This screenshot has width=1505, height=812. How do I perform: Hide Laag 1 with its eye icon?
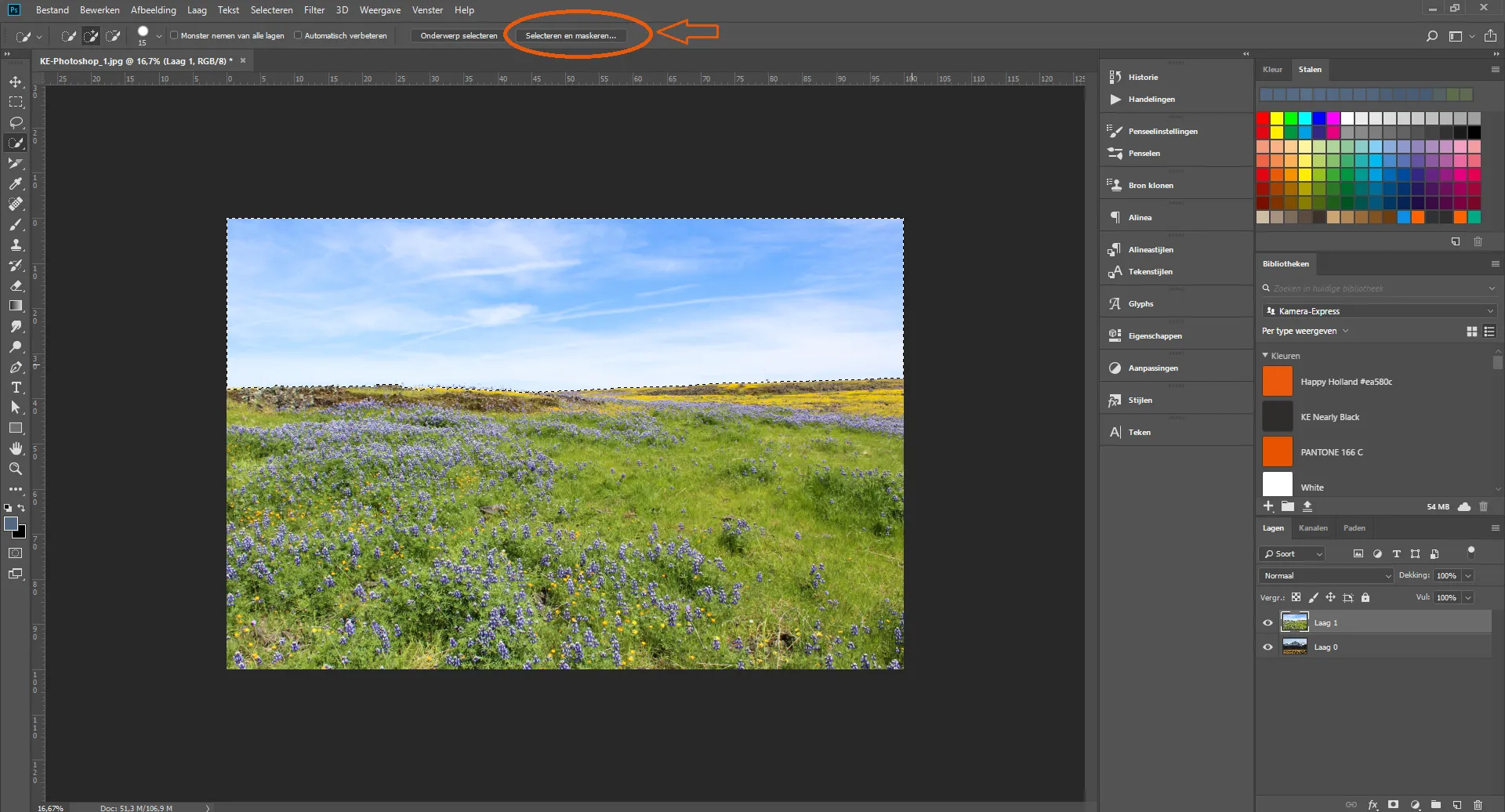click(1267, 623)
